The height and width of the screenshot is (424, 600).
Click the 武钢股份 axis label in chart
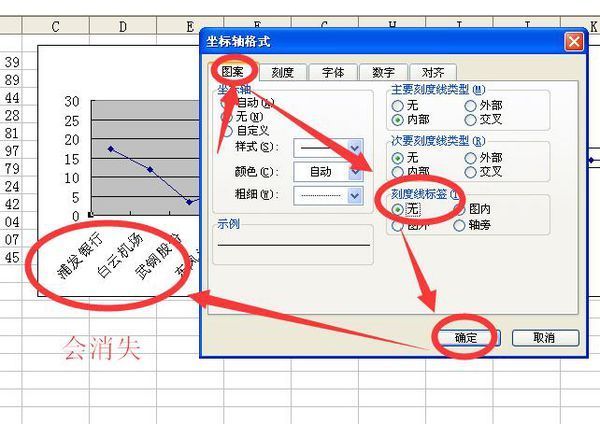(158, 256)
